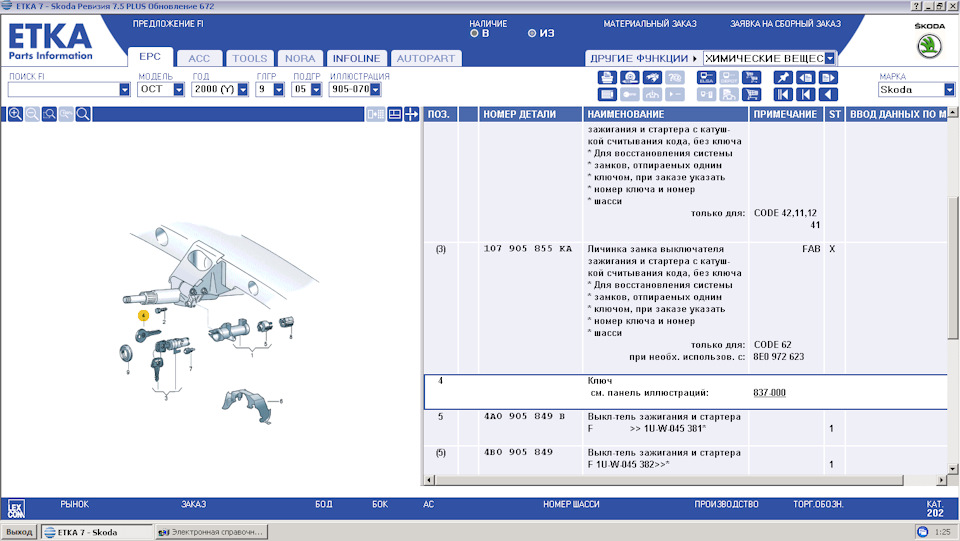Click the pushpin bookmark icon

783,78
